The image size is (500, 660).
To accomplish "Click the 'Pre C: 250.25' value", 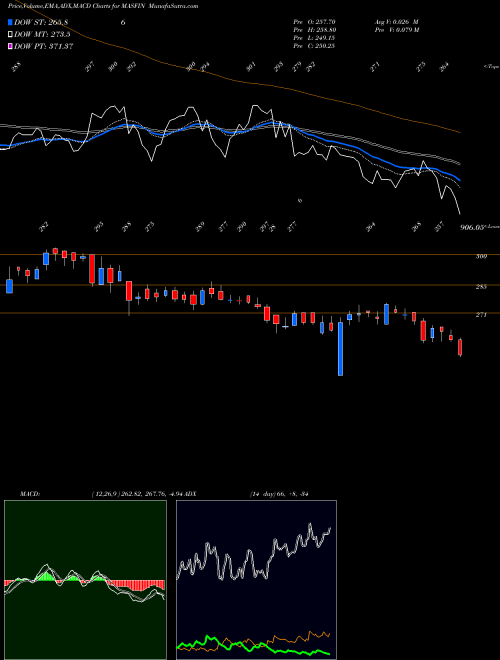I will (x=314, y=46).
